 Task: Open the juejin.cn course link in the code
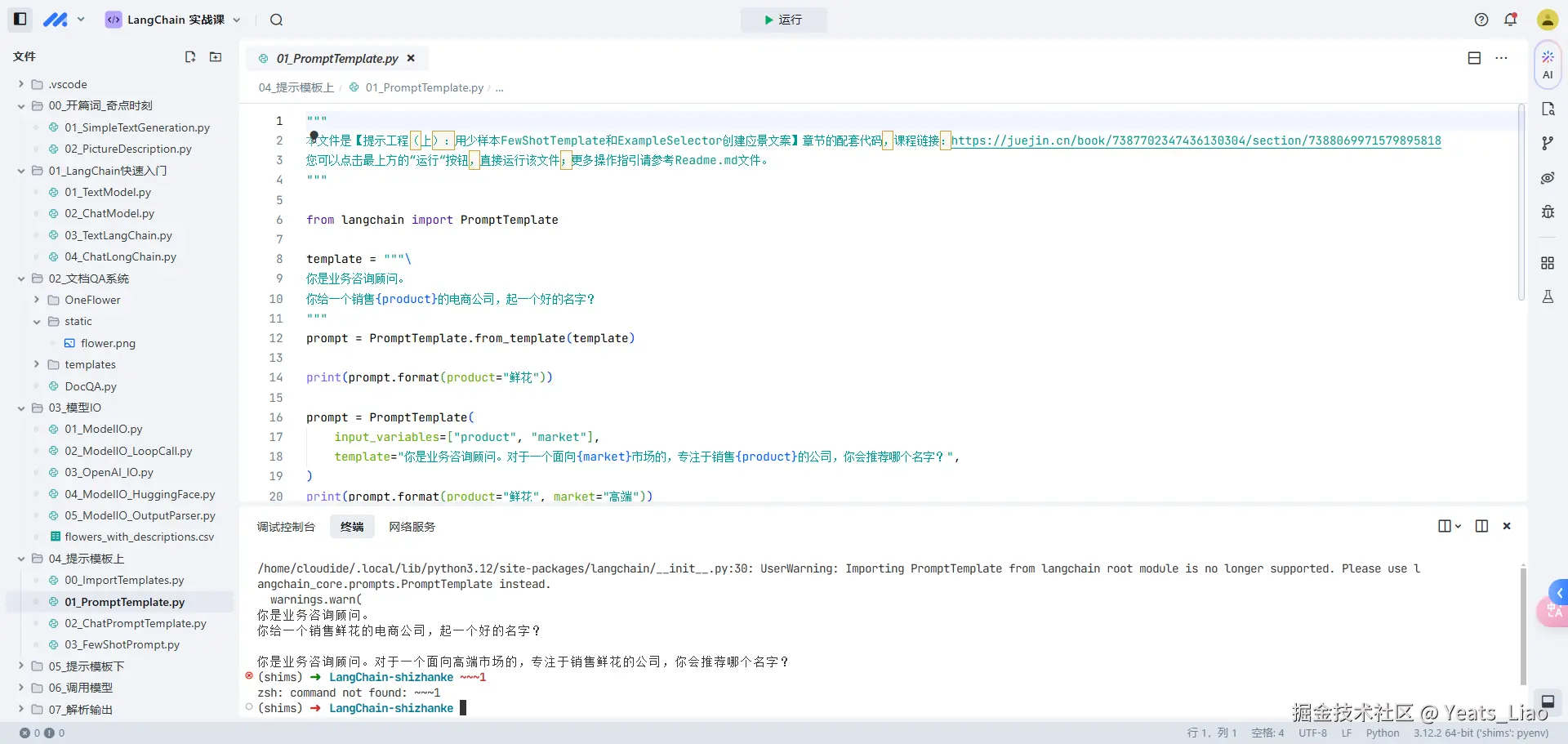(1196, 140)
